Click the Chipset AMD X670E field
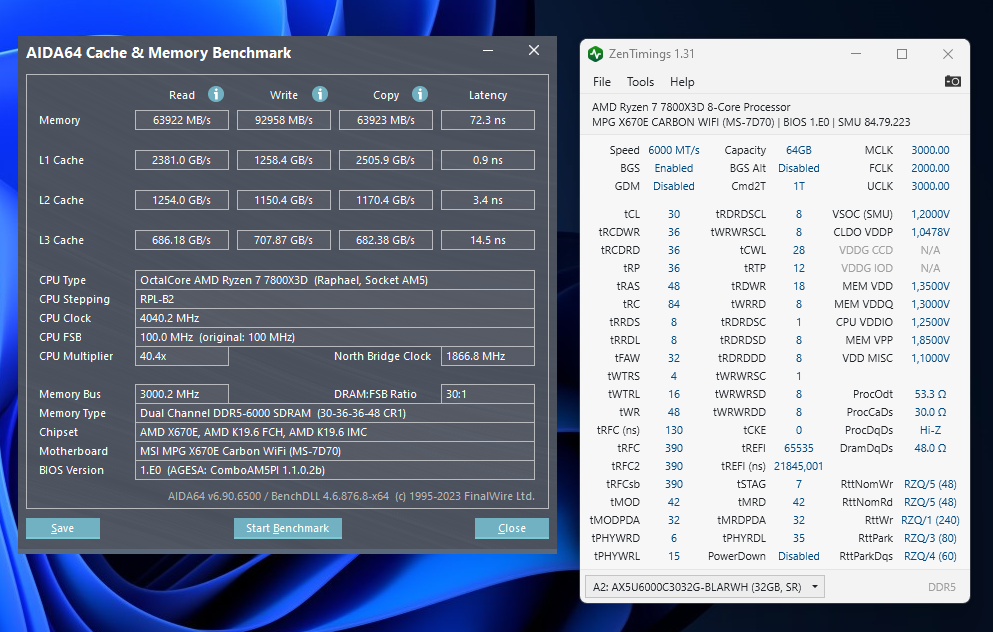Image resolution: width=993 pixels, height=632 pixels. [x=334, y=432]
